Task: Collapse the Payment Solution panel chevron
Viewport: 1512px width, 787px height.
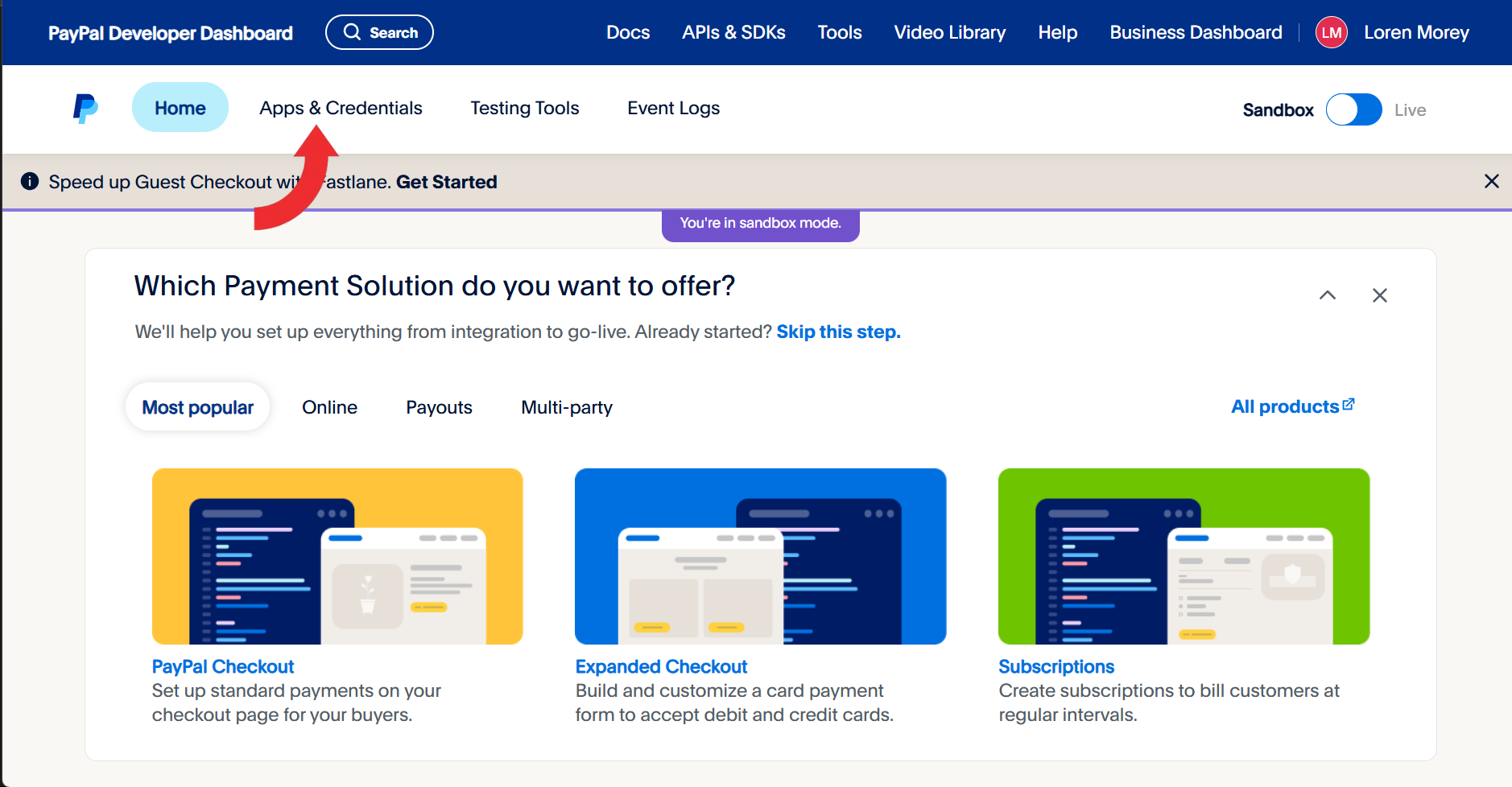Action: pos(1328,295)
